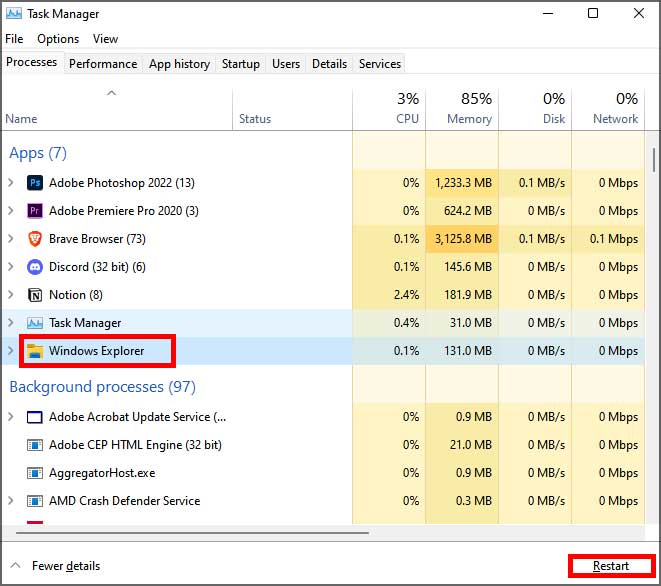Click the Adobe Photoshop 2022 icon
This screenshot has width=661, height=586.
click(35, 183)
